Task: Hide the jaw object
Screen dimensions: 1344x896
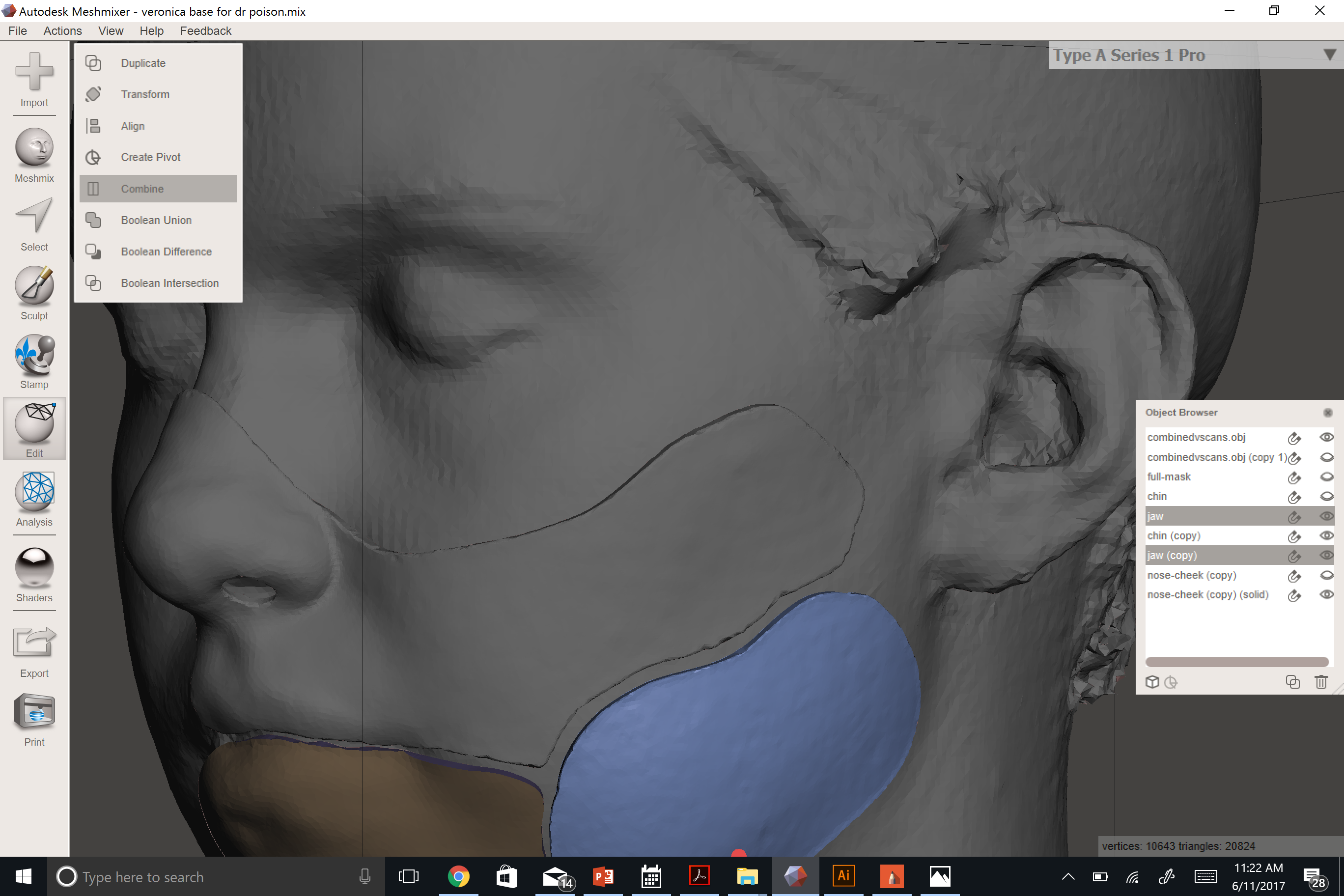Action: tap(1326, 517)
